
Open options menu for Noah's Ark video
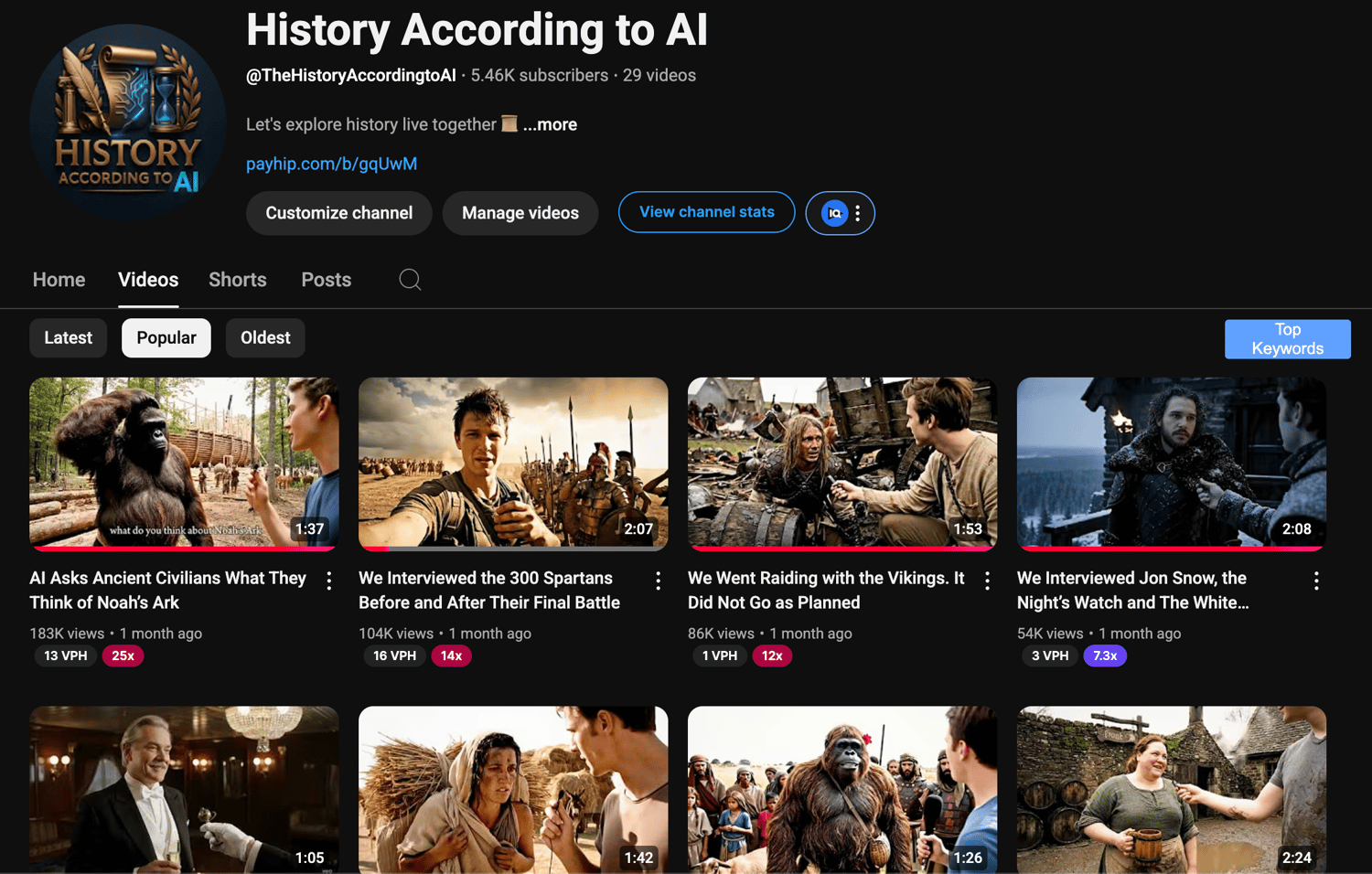pos(329,581)
